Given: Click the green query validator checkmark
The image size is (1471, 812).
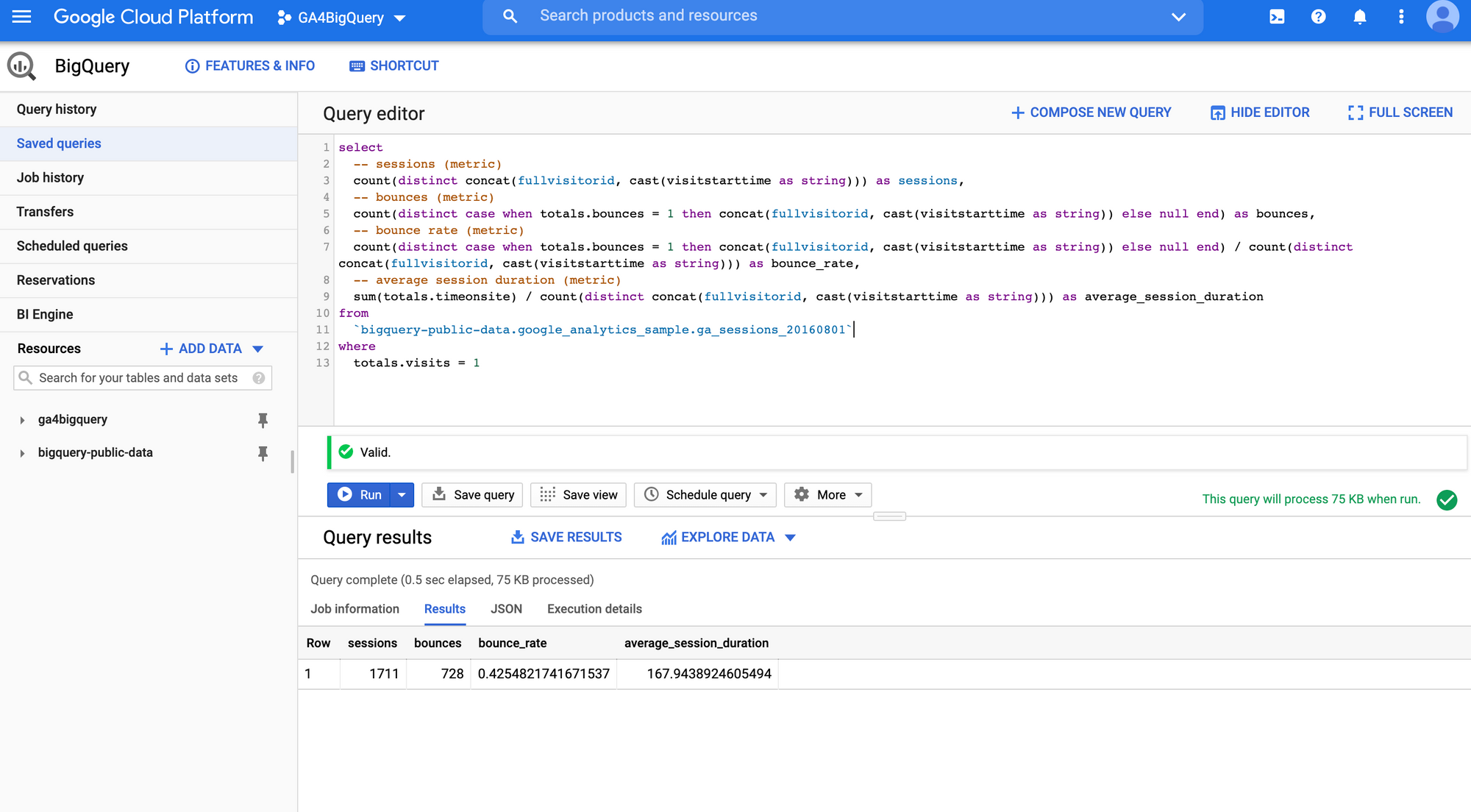Looking at the screenshot, I should point(1447,500).
